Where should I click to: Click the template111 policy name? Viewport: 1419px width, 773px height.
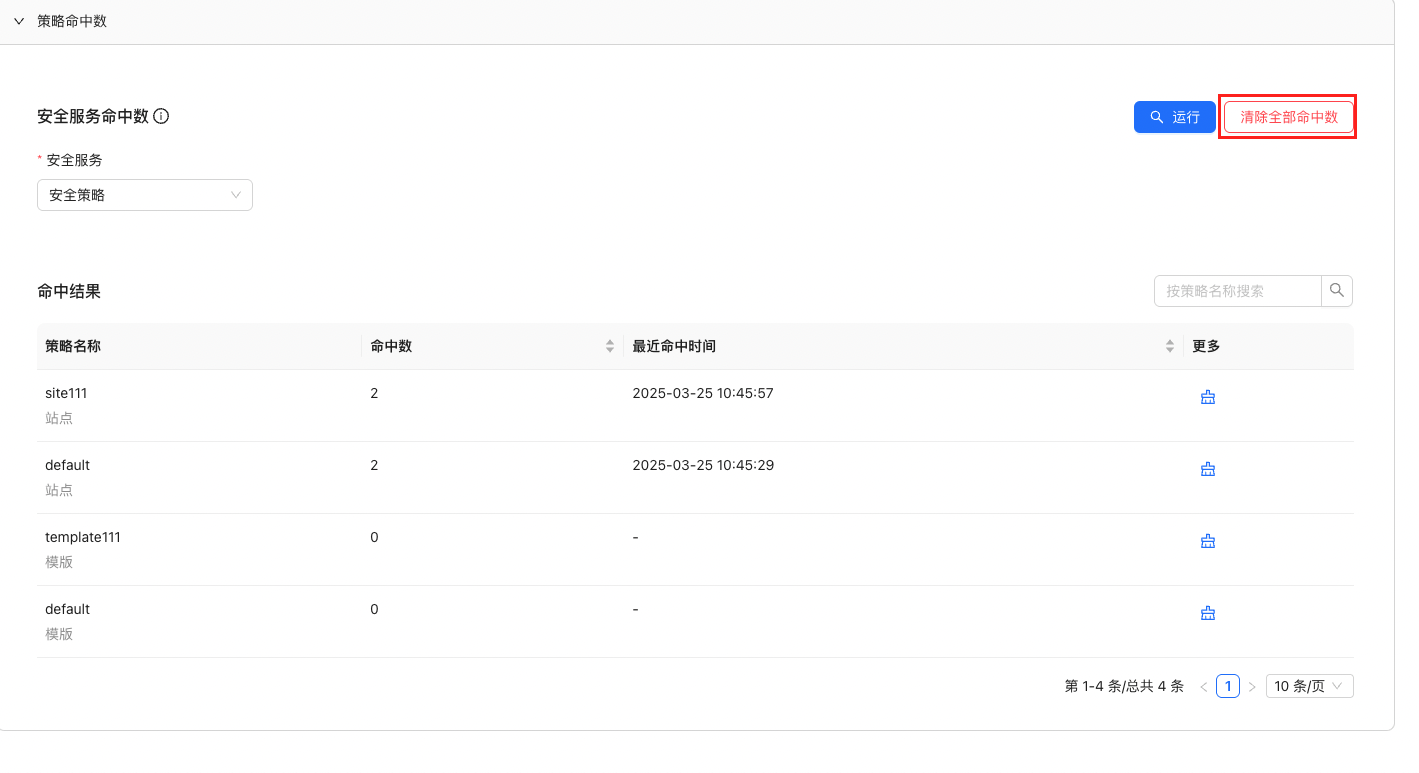click(83, 537)
